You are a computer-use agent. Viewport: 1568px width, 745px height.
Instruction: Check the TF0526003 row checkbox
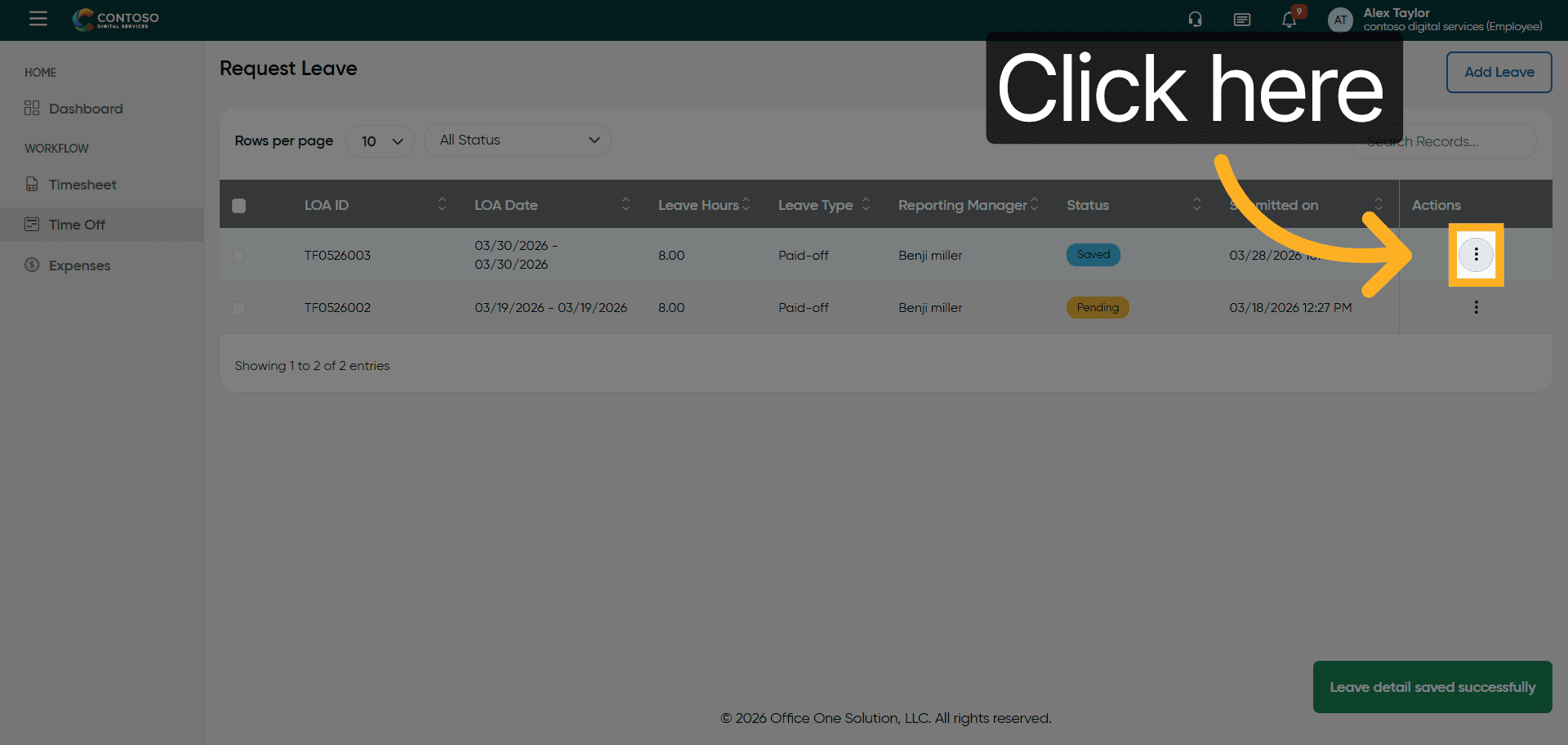point(238,256)
